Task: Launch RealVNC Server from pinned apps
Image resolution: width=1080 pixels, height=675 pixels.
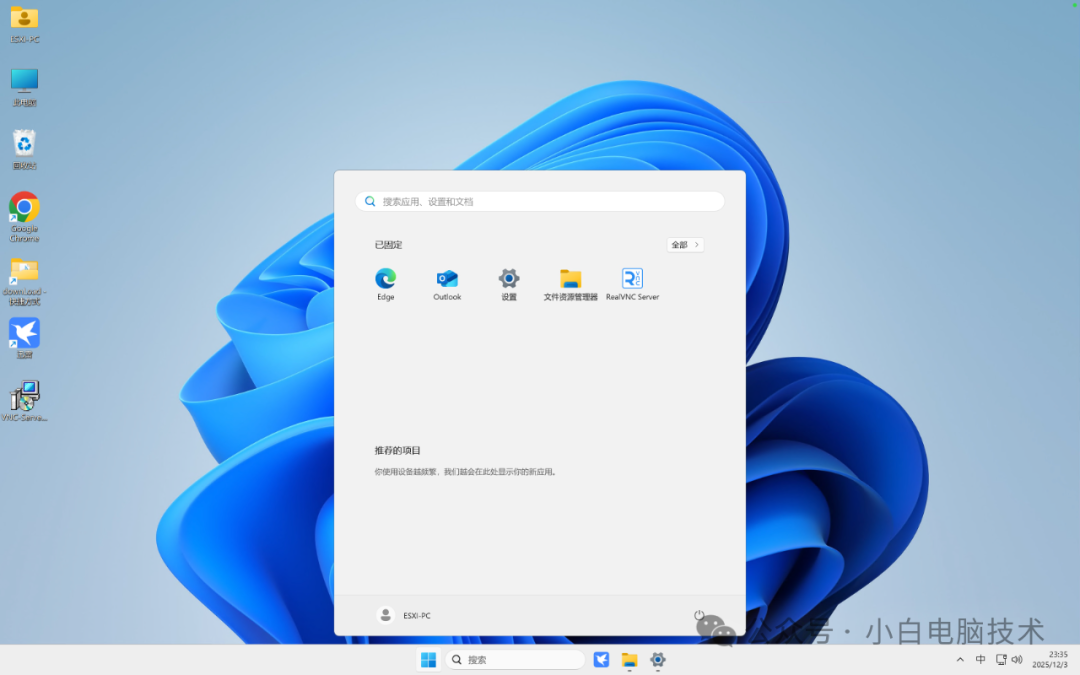Action: 632,284
